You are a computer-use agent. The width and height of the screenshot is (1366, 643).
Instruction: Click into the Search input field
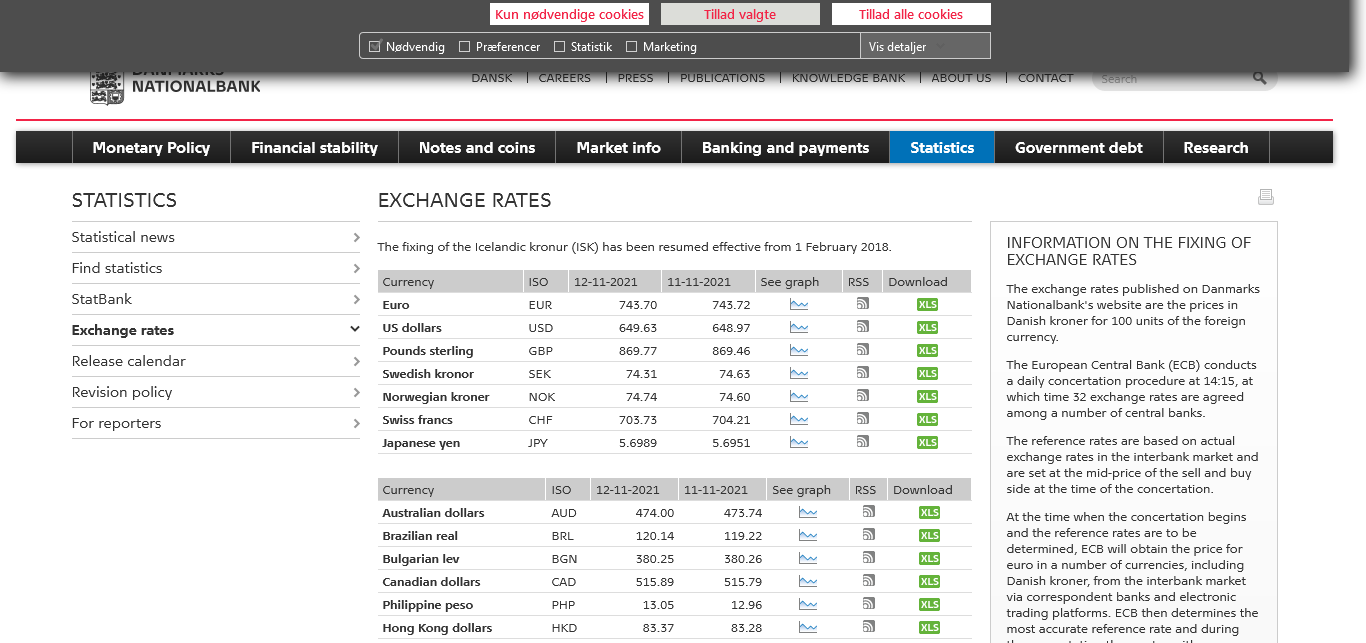(1170, 79)
